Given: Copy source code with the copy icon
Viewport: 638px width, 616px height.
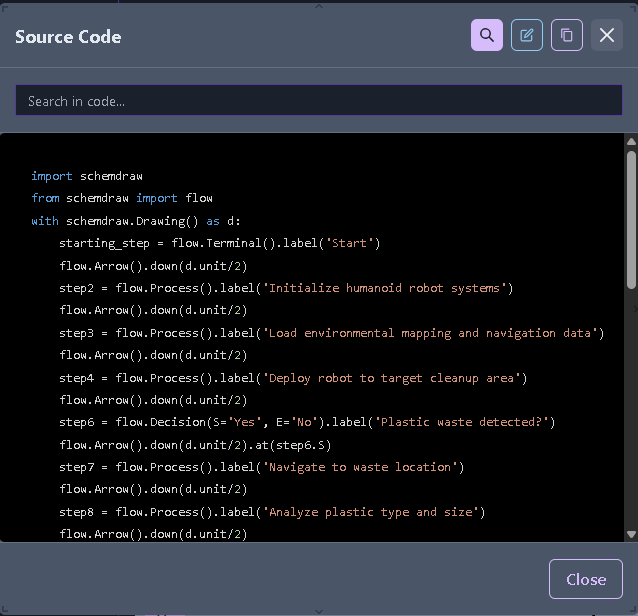Looking at the screenshot, I should coord(566,35).
